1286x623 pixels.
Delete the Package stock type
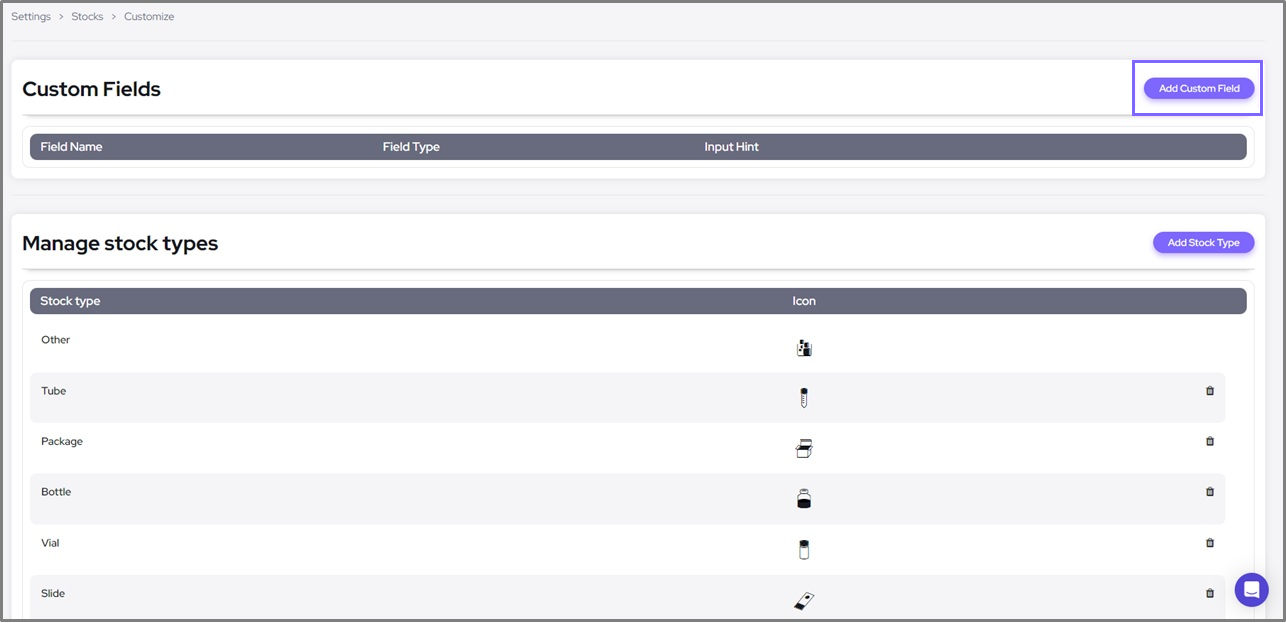tap(1210, 441)
